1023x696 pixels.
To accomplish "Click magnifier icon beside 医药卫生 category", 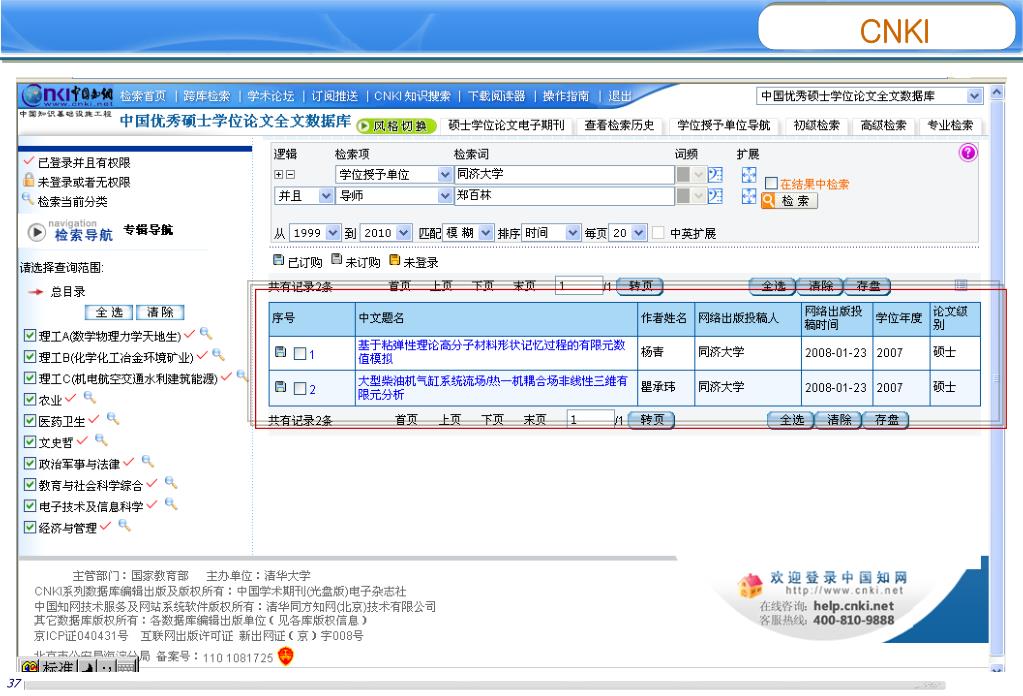I will click(x=113, y=419).
